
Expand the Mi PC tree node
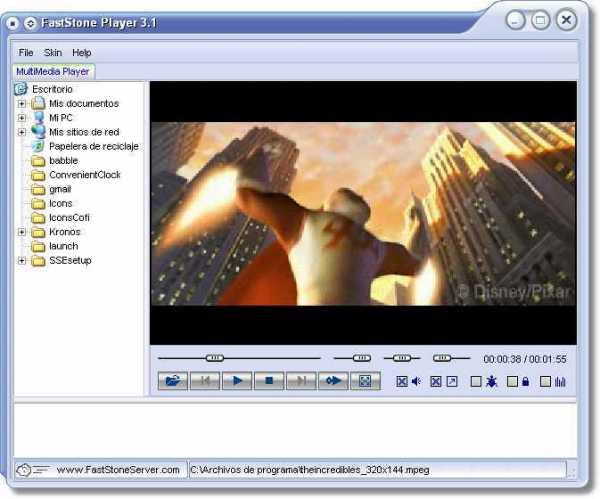pyautogui.click(x=21, y=117)
